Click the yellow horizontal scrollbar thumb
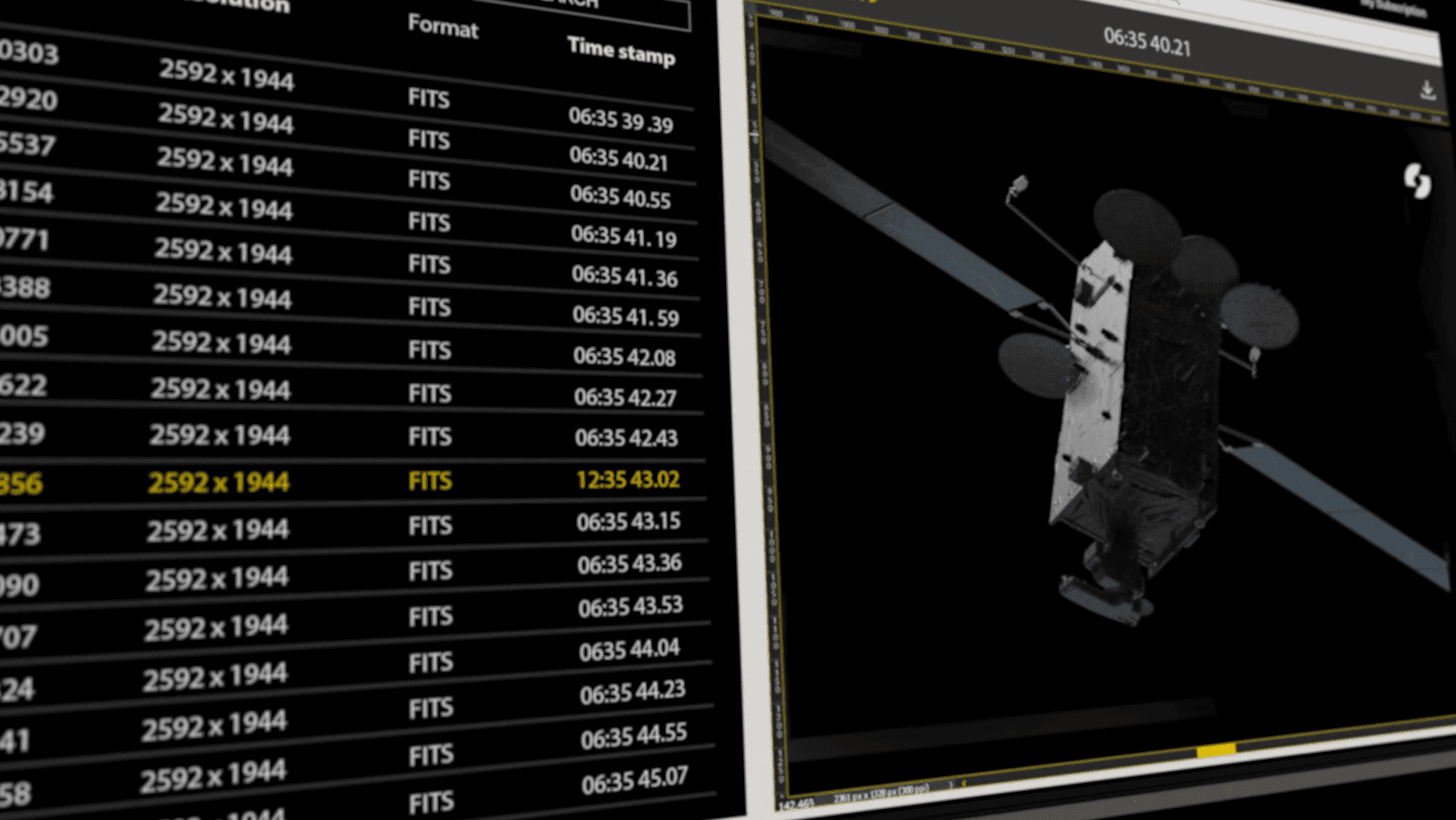 click(1216, 751)
